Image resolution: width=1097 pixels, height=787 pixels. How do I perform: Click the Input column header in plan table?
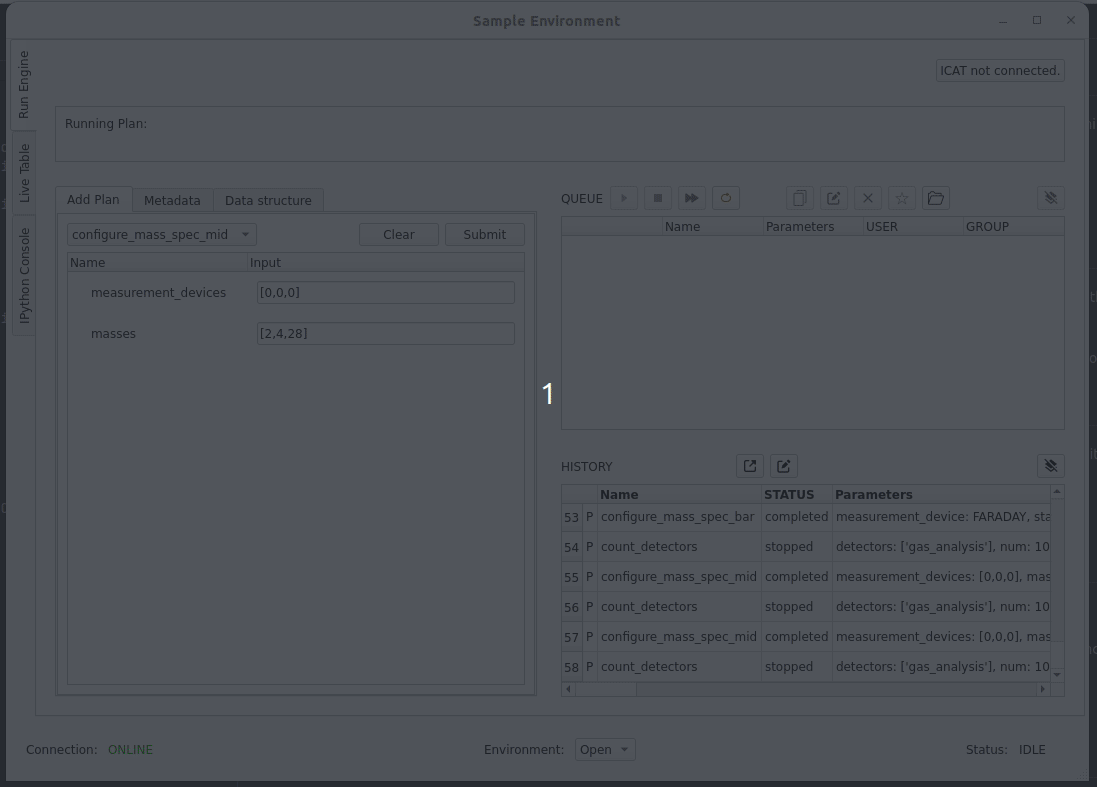click(x=386, y=262)
